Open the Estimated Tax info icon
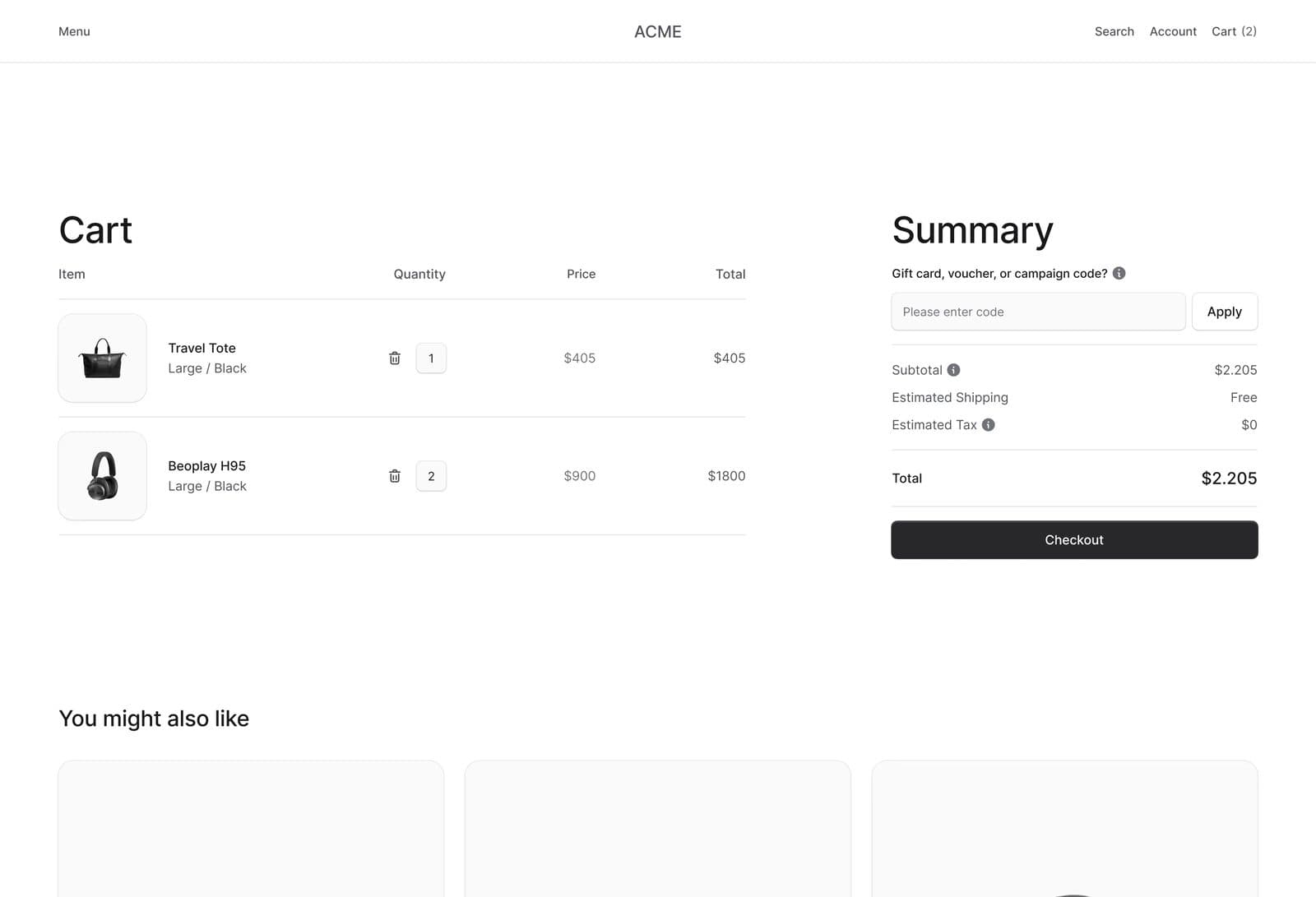 coord(988,425)
